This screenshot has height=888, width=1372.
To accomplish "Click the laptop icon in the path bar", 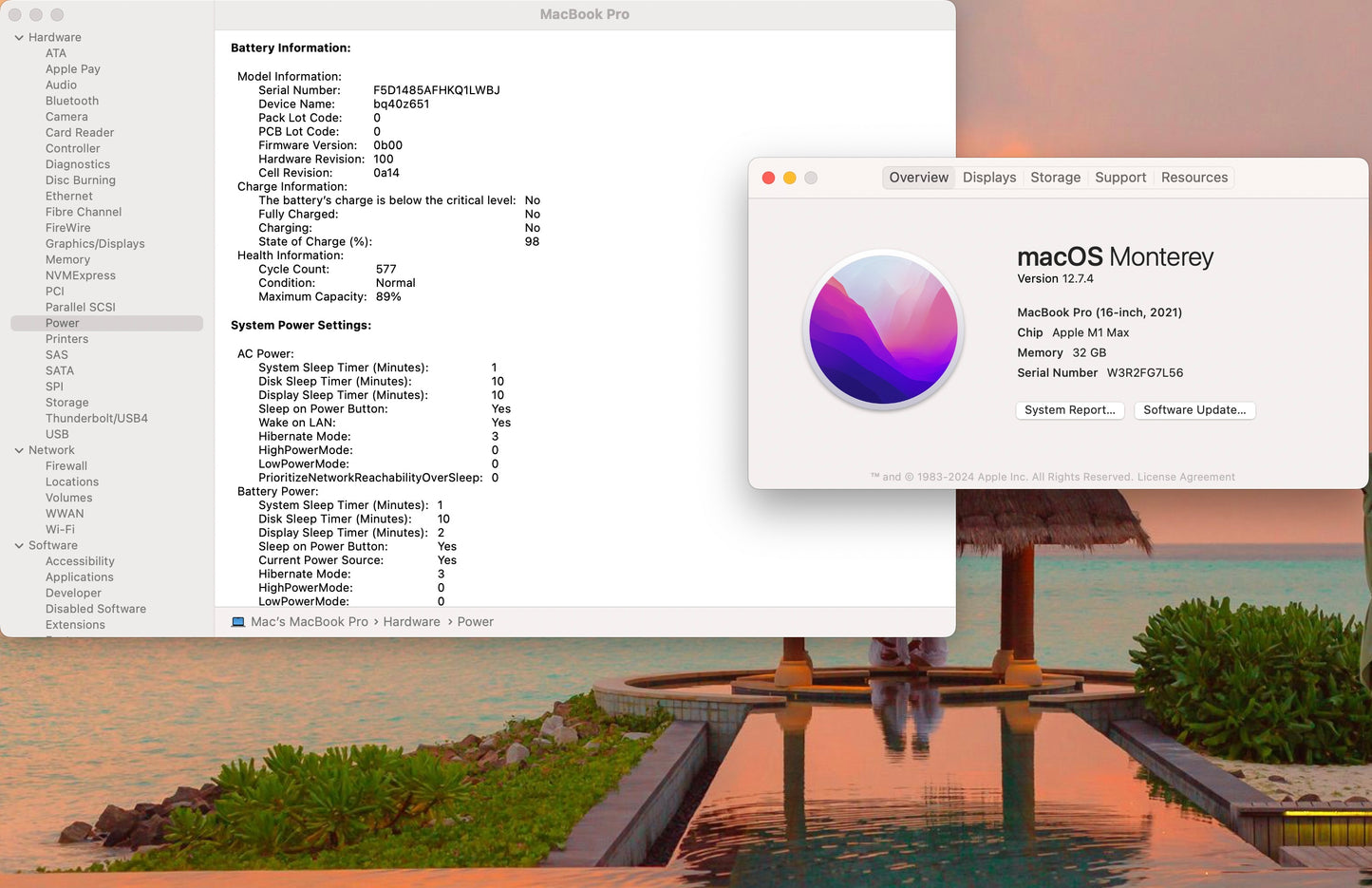I will (x=238, y=622).
